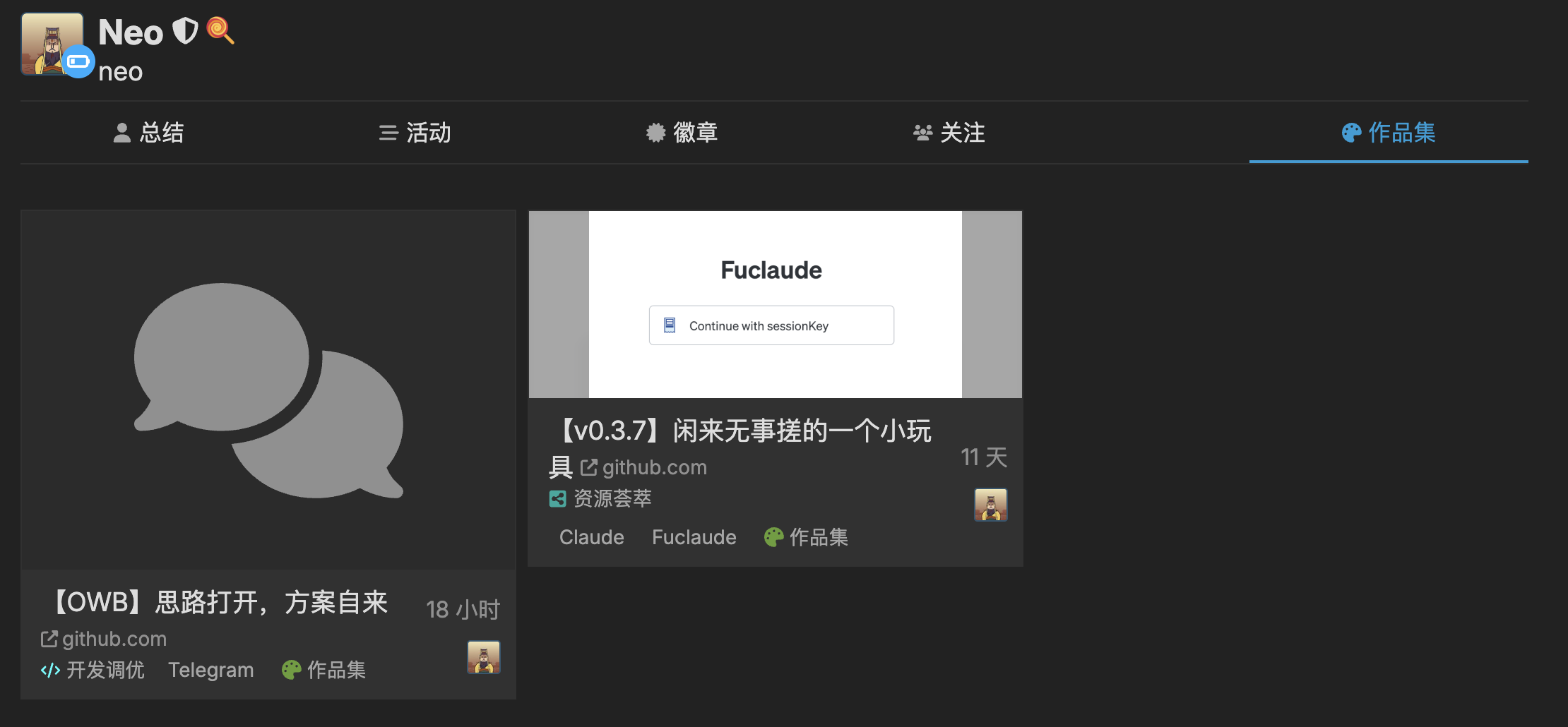Select 作品集 tag in the OWB card

click(x=323, y=670)
